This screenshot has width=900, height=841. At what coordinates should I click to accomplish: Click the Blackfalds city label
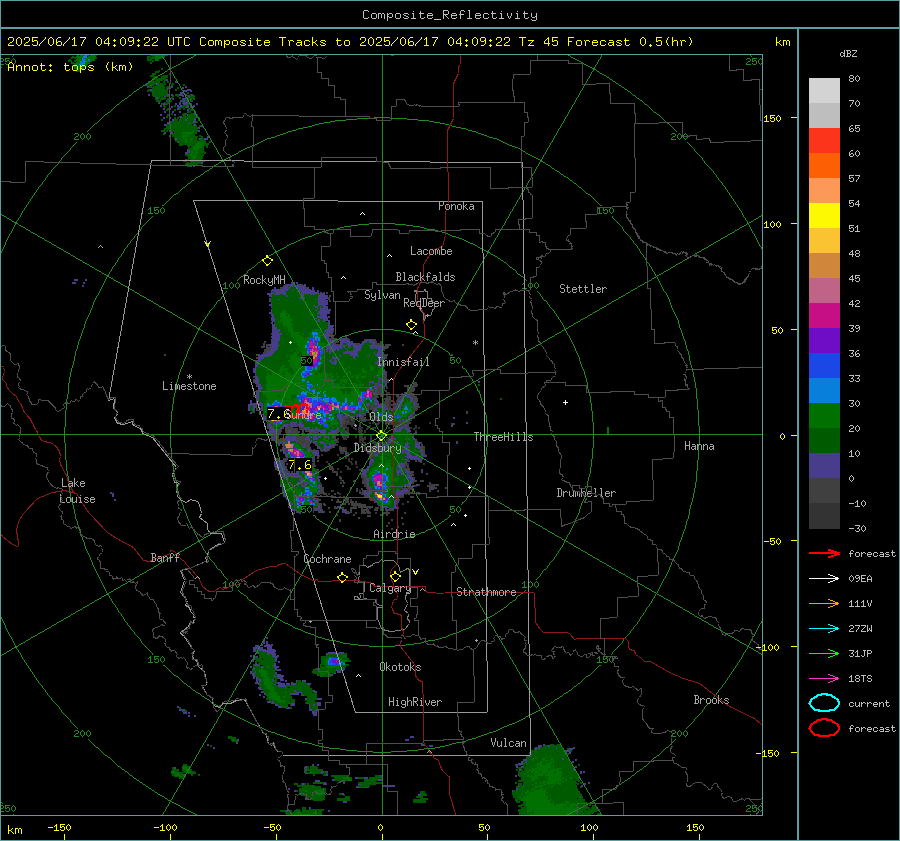[425, 277]
